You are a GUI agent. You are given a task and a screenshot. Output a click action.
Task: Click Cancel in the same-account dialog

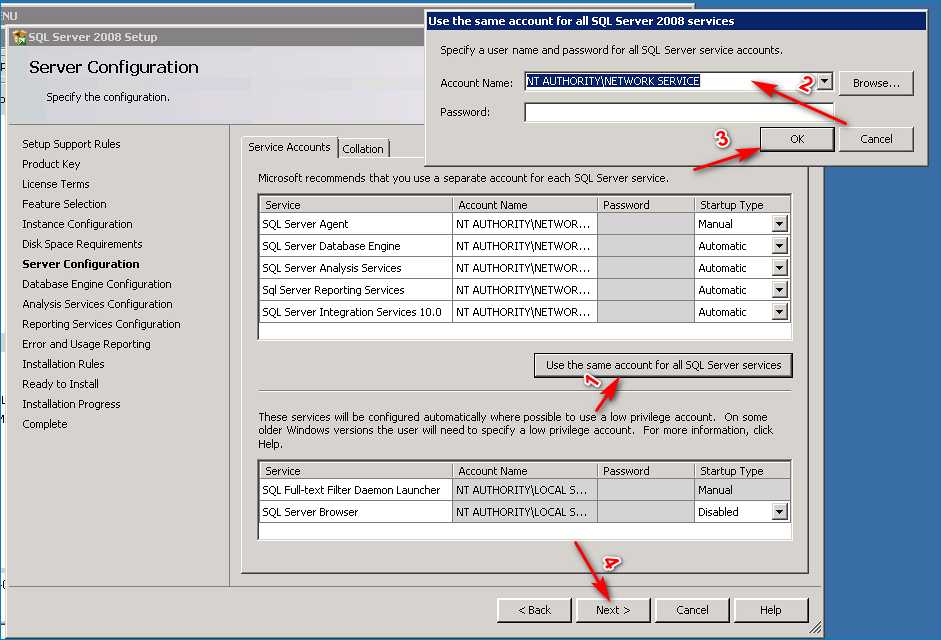click(x=876, y=139)
